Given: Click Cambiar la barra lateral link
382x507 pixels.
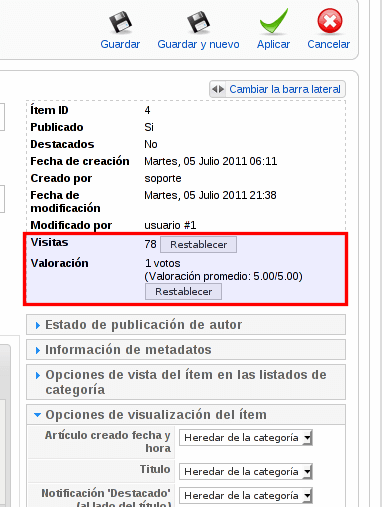Looking at the screenshot, I should pyautogui.click(x=285, y=89).
